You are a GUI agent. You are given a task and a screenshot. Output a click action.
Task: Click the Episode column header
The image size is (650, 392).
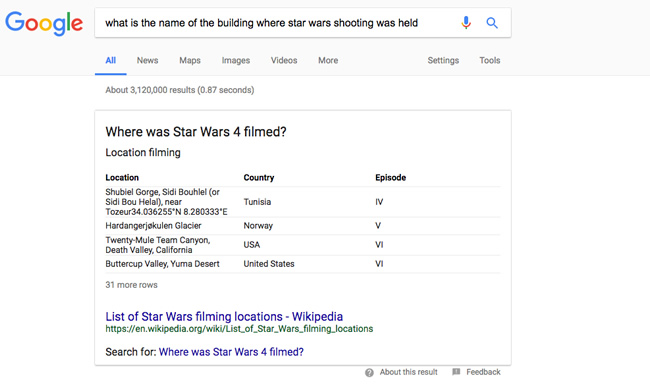pos(390,178)
